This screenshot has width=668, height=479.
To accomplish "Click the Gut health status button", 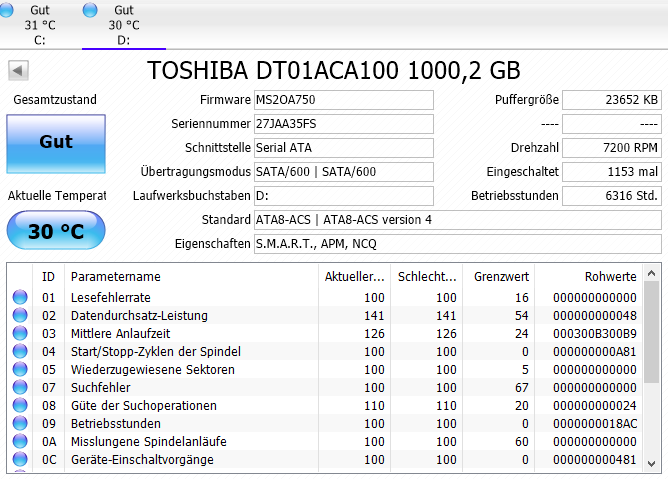I will coord(56,144).
